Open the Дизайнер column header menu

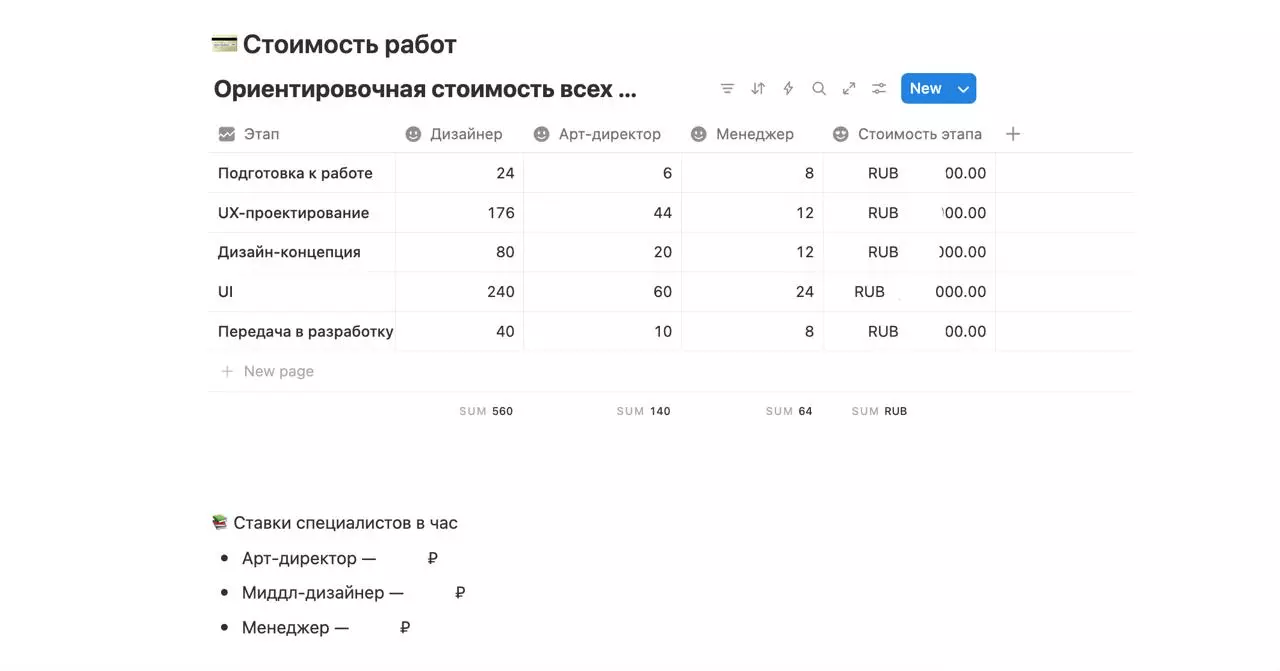click(x=460, y=134)
